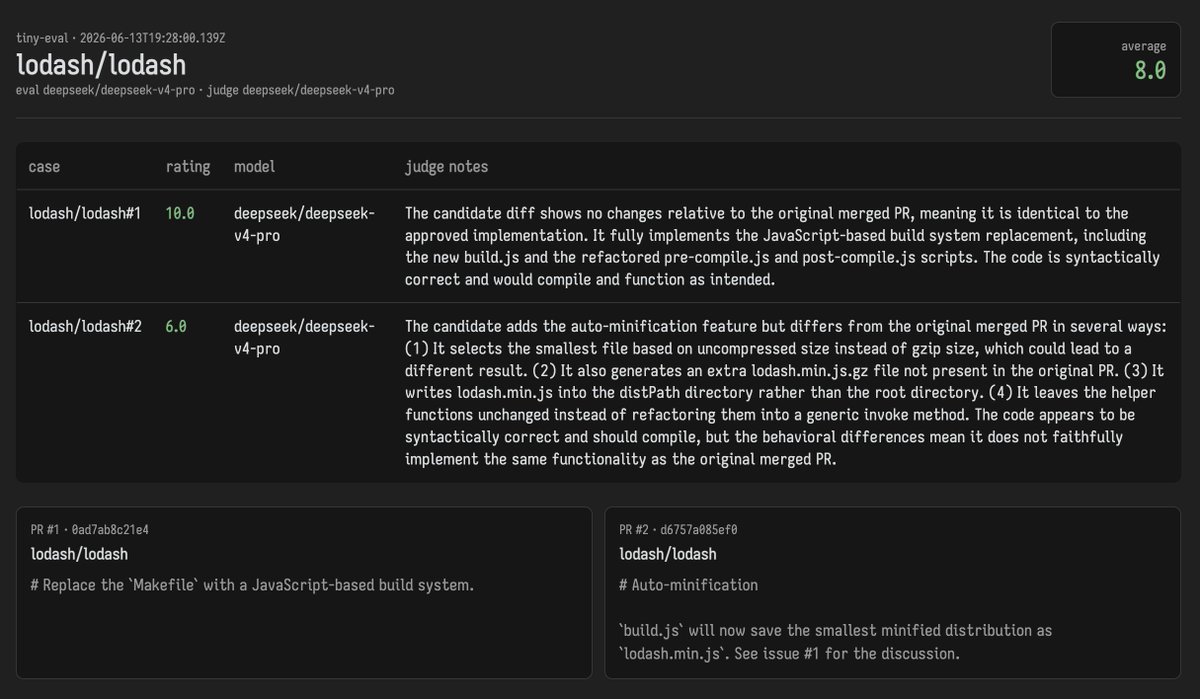
Task: Click the model cell in lodash/lodash#2 row
Action: click(x=304, y=337)
